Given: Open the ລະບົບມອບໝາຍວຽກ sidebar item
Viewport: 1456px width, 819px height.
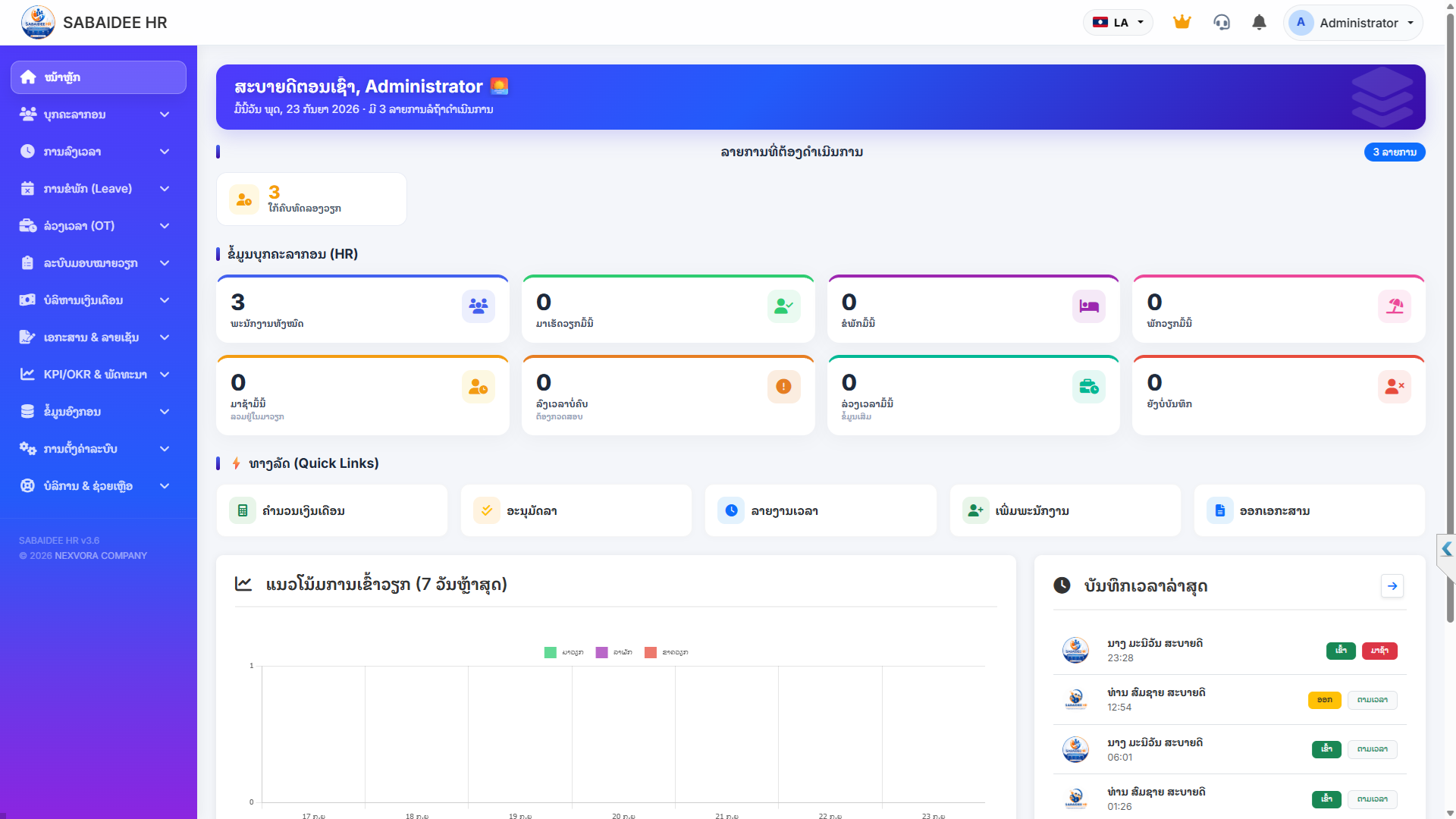Looking at the screenshot, I should 99,263.
